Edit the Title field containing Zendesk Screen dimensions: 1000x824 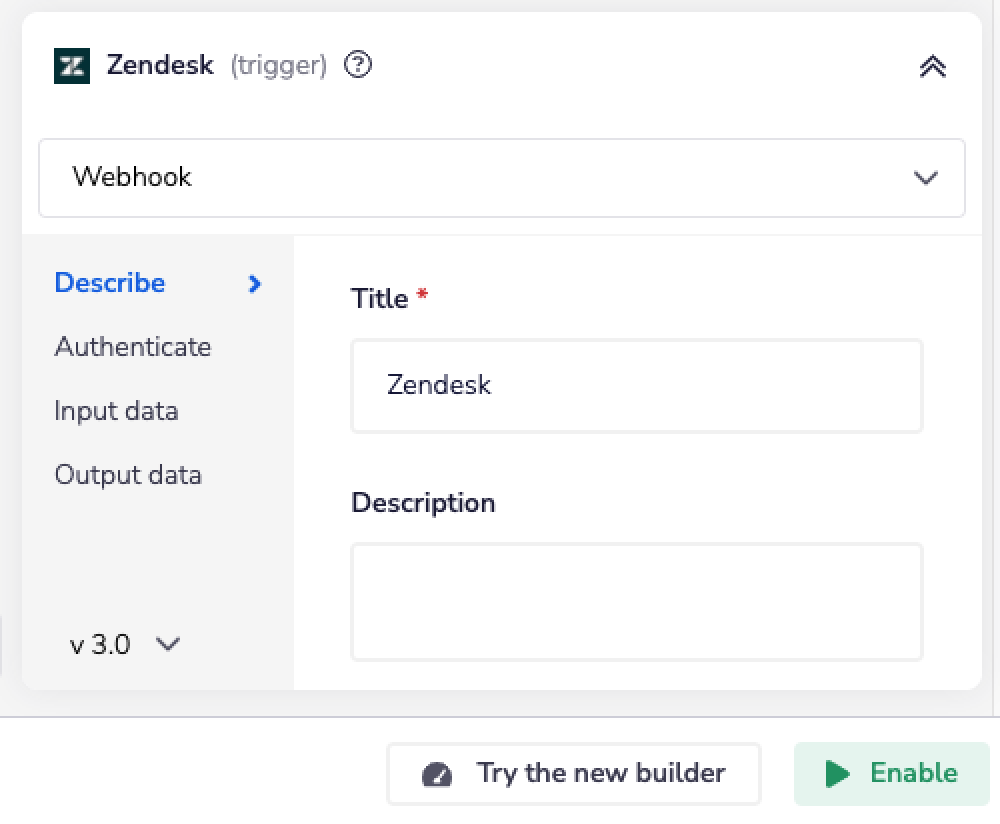coord(637,386)
